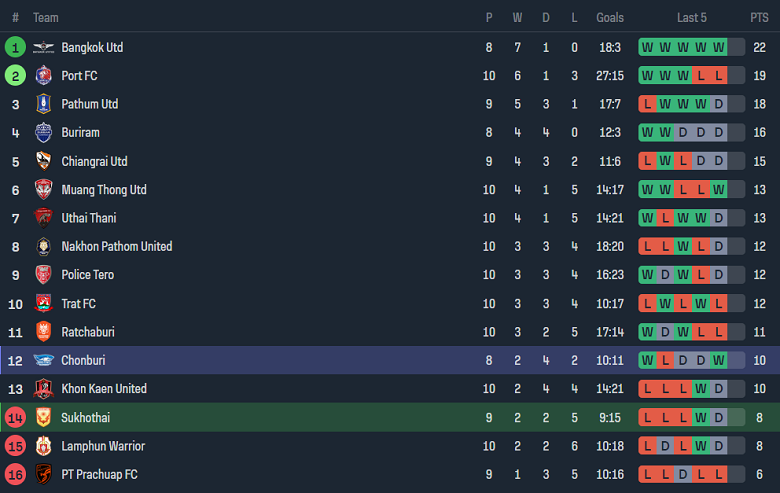Click Pathum Utd's first loss form badge
This screenshot has width=780, height=493.
647,104
